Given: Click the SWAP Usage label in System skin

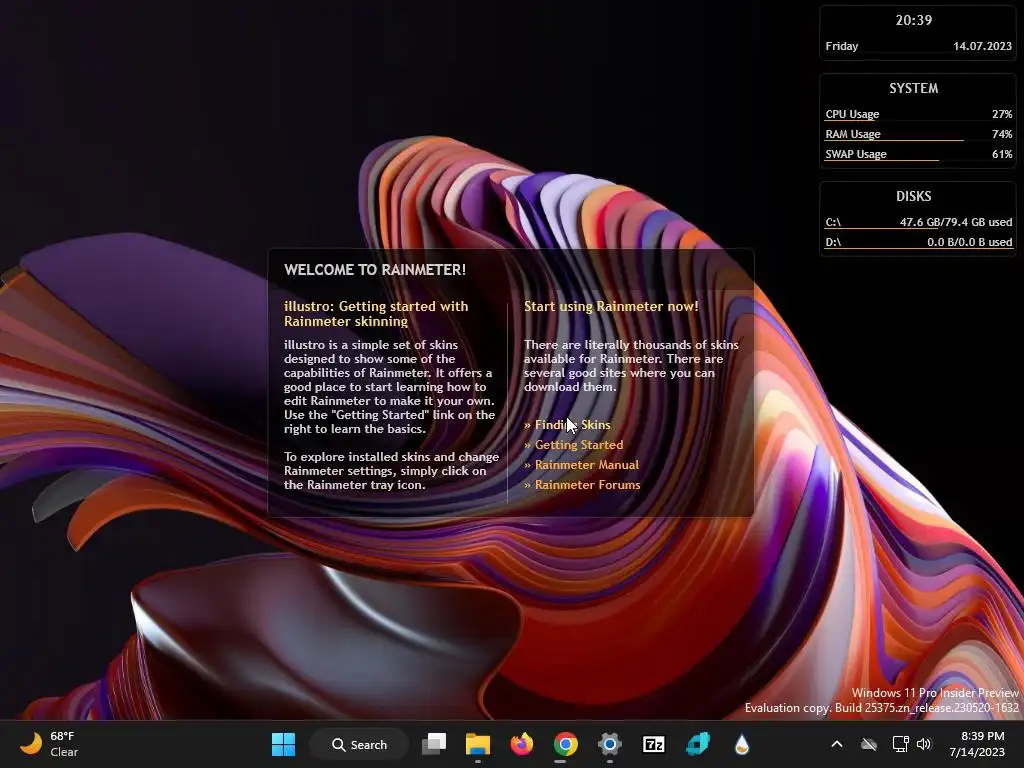Looking at the screenshot, I should coord(856,154).
